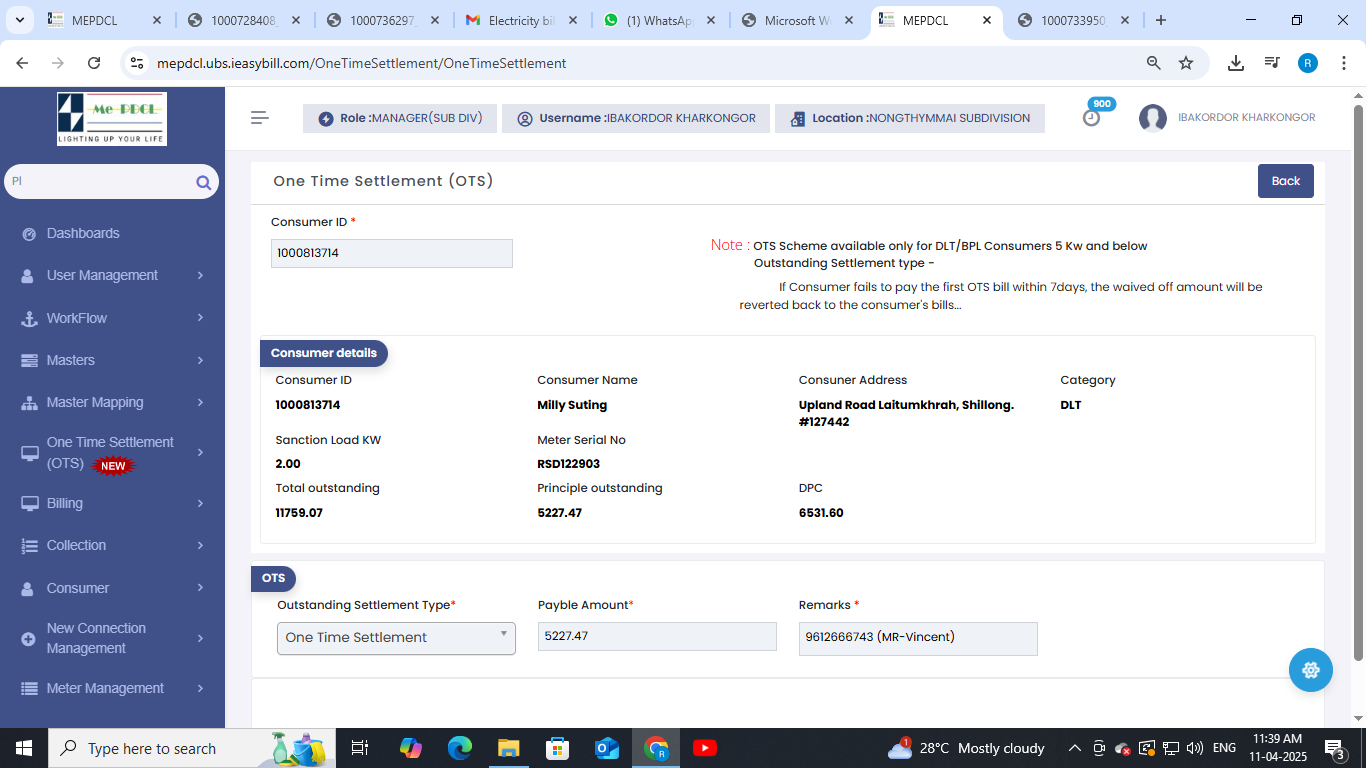Click the Billing monitor icon
Image resolution: width=1366 pixels, height=768 pixels.
[29, 503]
